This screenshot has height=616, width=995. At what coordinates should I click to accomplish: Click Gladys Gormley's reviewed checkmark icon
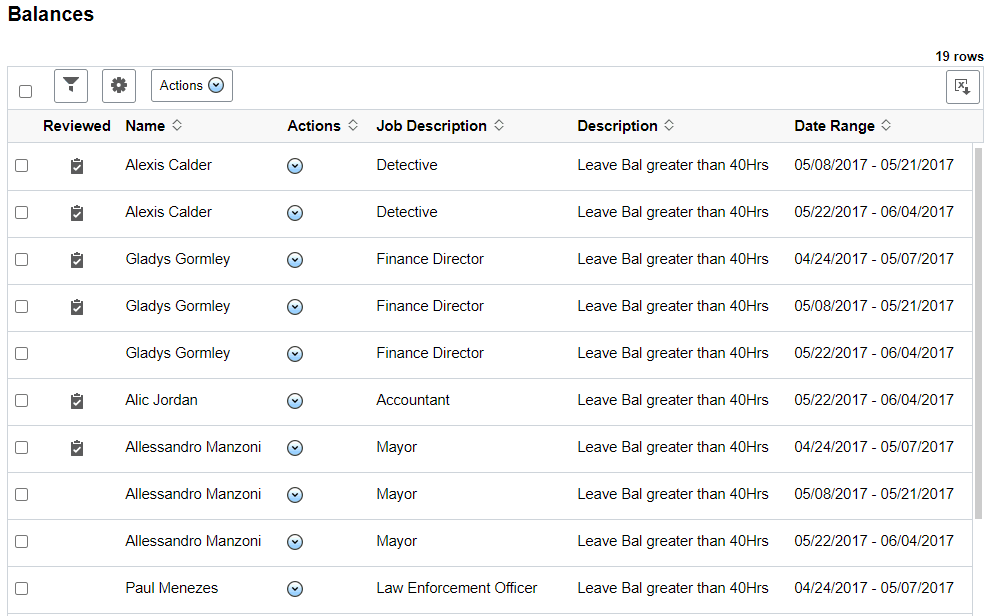77,259
